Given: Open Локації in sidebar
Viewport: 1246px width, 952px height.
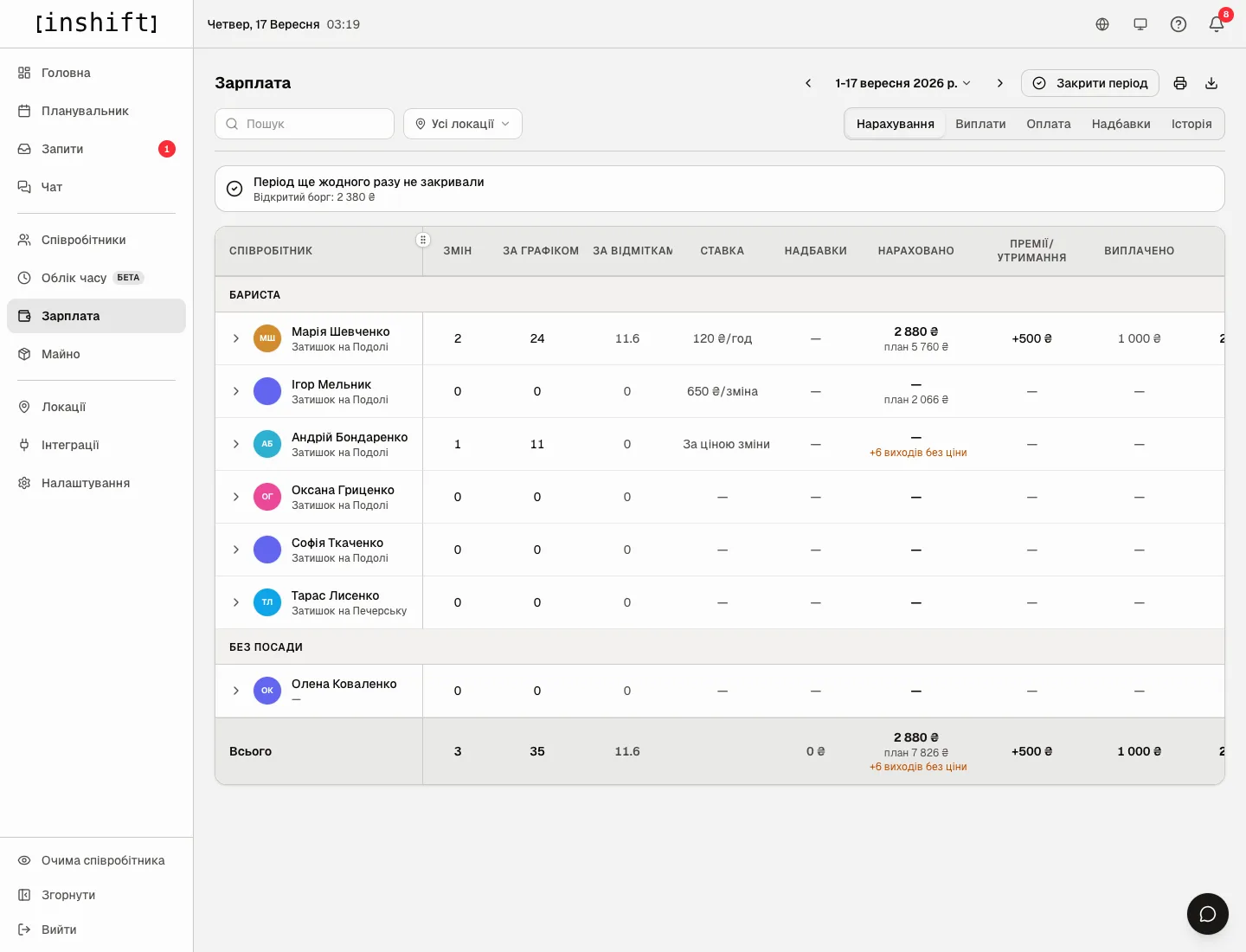Looking at the screenshot, I should coord(96,407).
